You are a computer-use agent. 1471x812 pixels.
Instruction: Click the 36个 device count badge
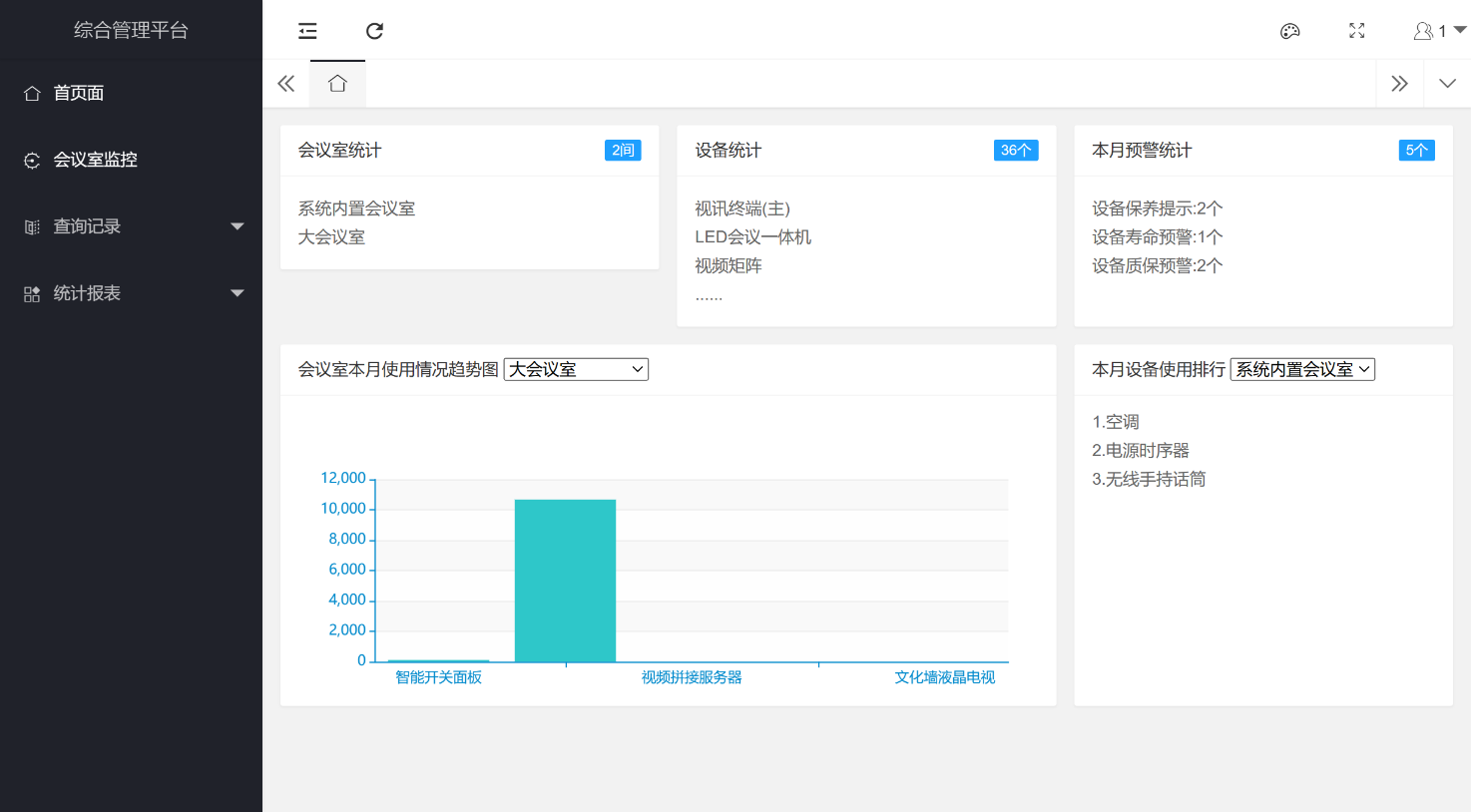click(x=1016, y=151)
